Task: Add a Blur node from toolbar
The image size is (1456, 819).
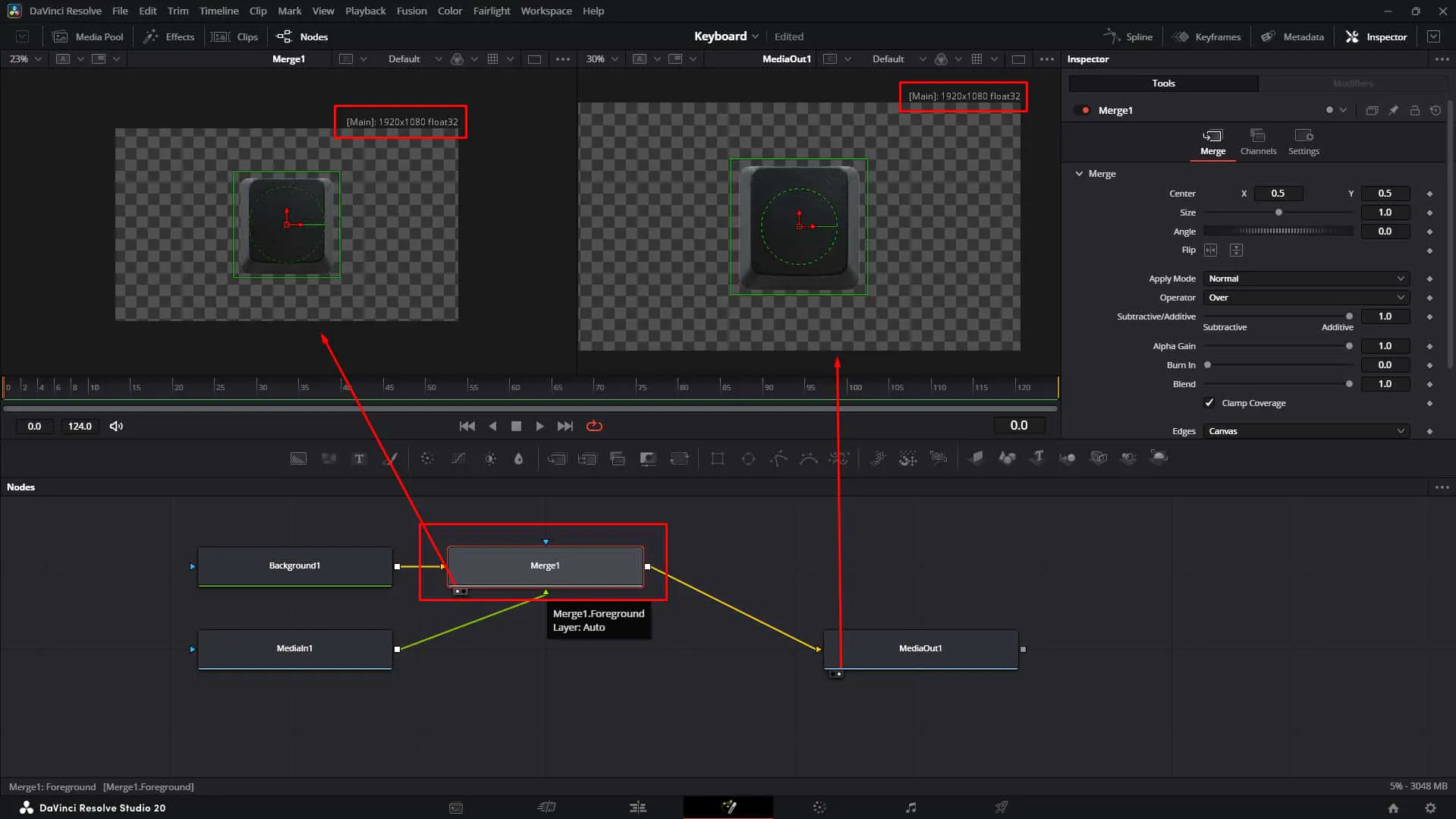Action: click(519, 458)
